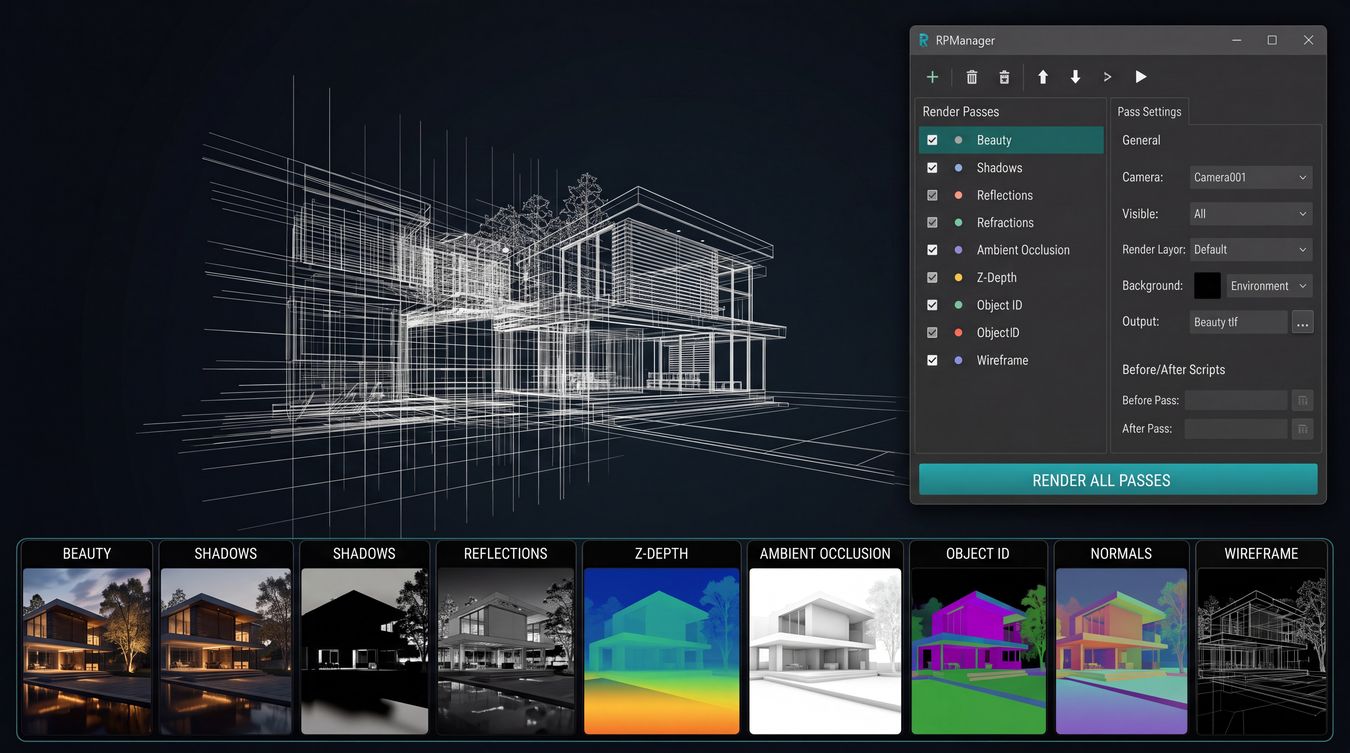Click the thin chevron arrow in toolbar
Image resolution: width=1350 pixels, height=753 pixels.
pyautogui.click(x=1107, y=77)
